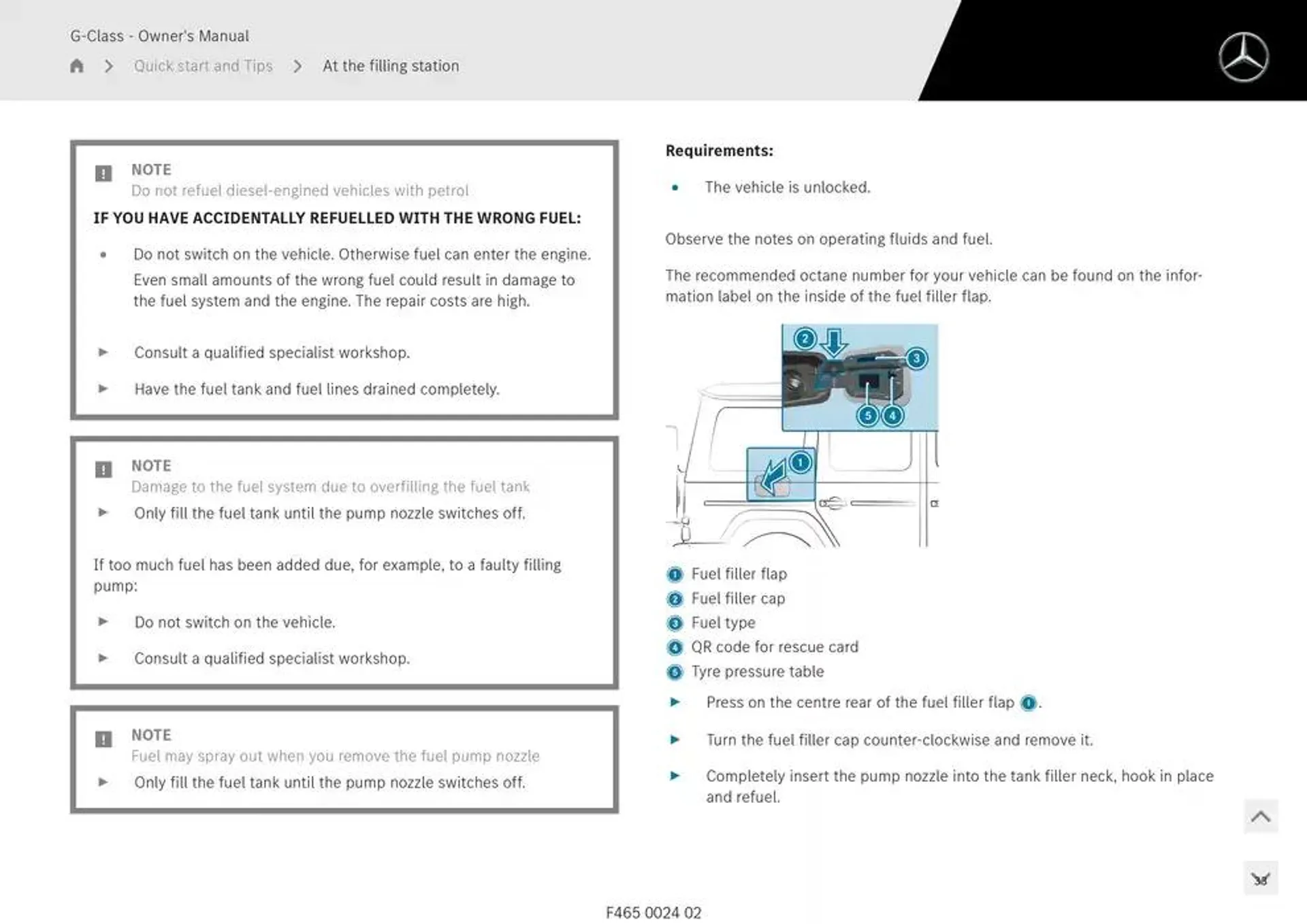Image resolution: width=1307 pixels, height=924 pixels.
Task: Click the Mercedes-Benz star logo icon
Action: tap(1244, 56)
